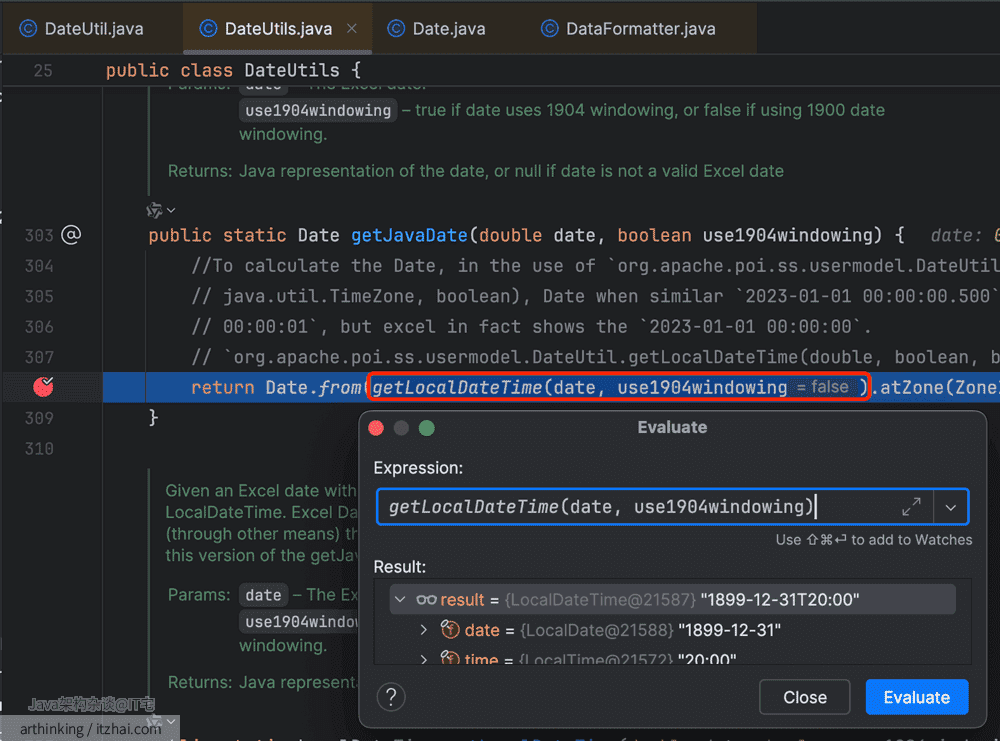Open Evaluate dialog help

391,697
